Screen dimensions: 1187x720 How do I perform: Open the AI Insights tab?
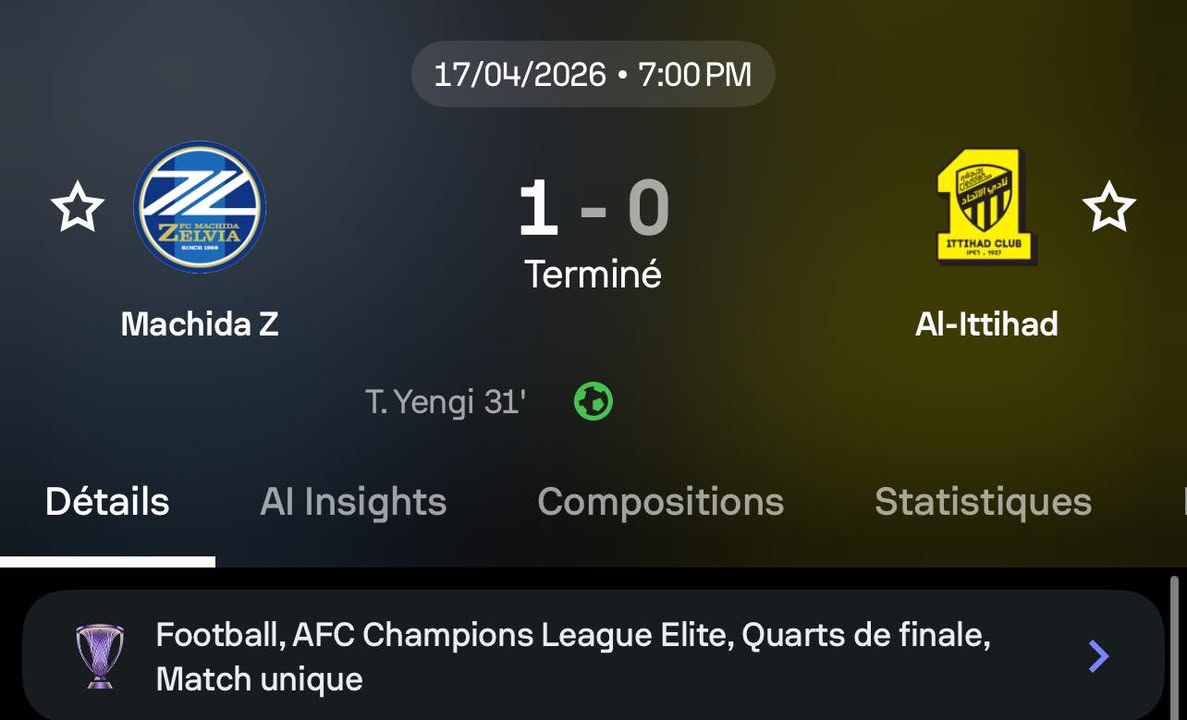pos(353,501)
